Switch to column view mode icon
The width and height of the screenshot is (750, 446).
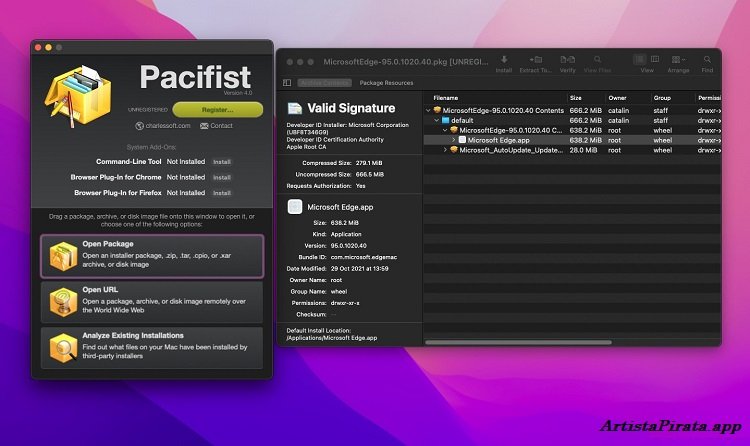[655, 59]
